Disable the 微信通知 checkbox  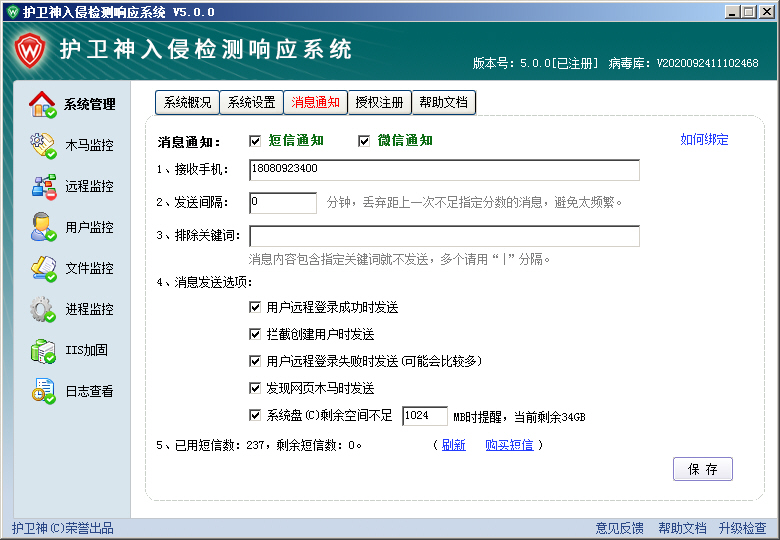pos(364,141)
